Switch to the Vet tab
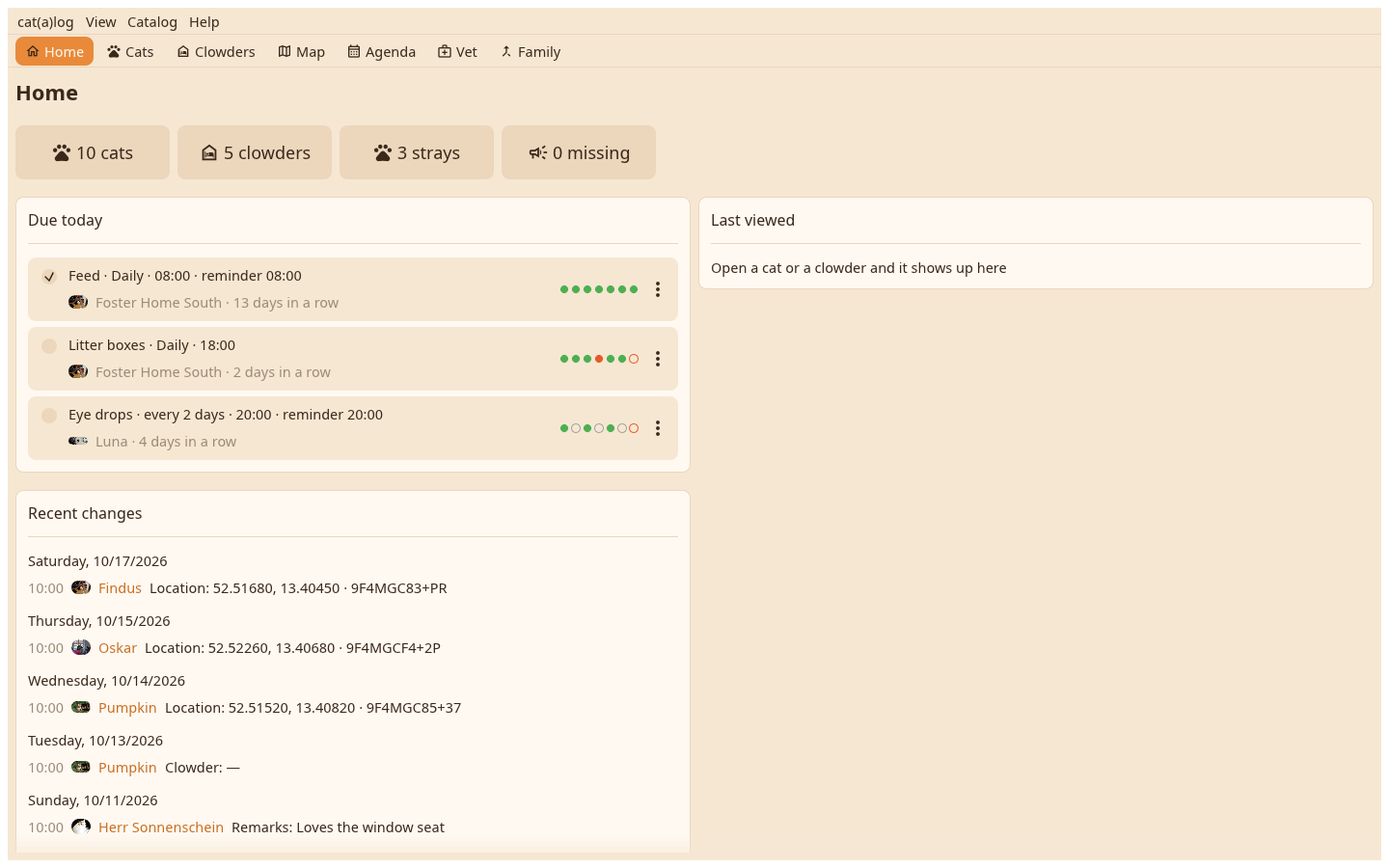The height and width of the screenshot is (868, 1389). (458, 52)
